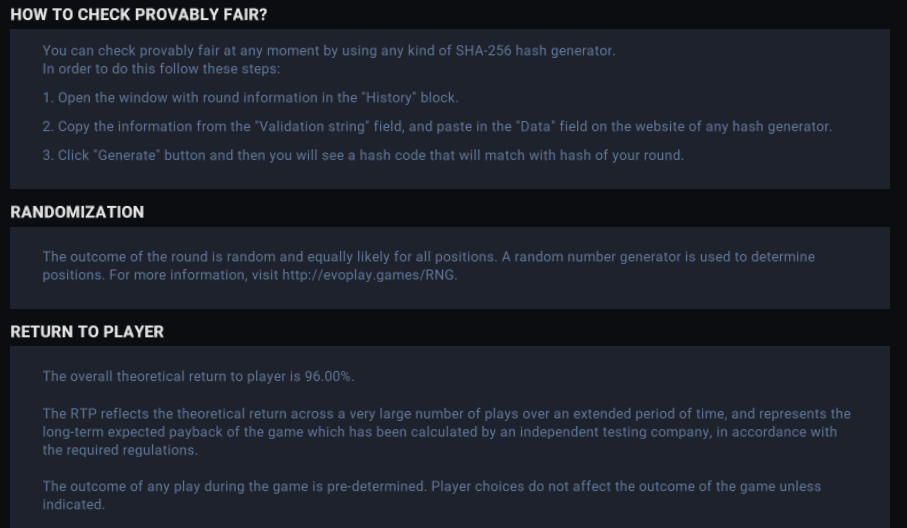Click step 1 about opening round information
Viewport: 907px width, 528px height.
click(x=250, y=97)
